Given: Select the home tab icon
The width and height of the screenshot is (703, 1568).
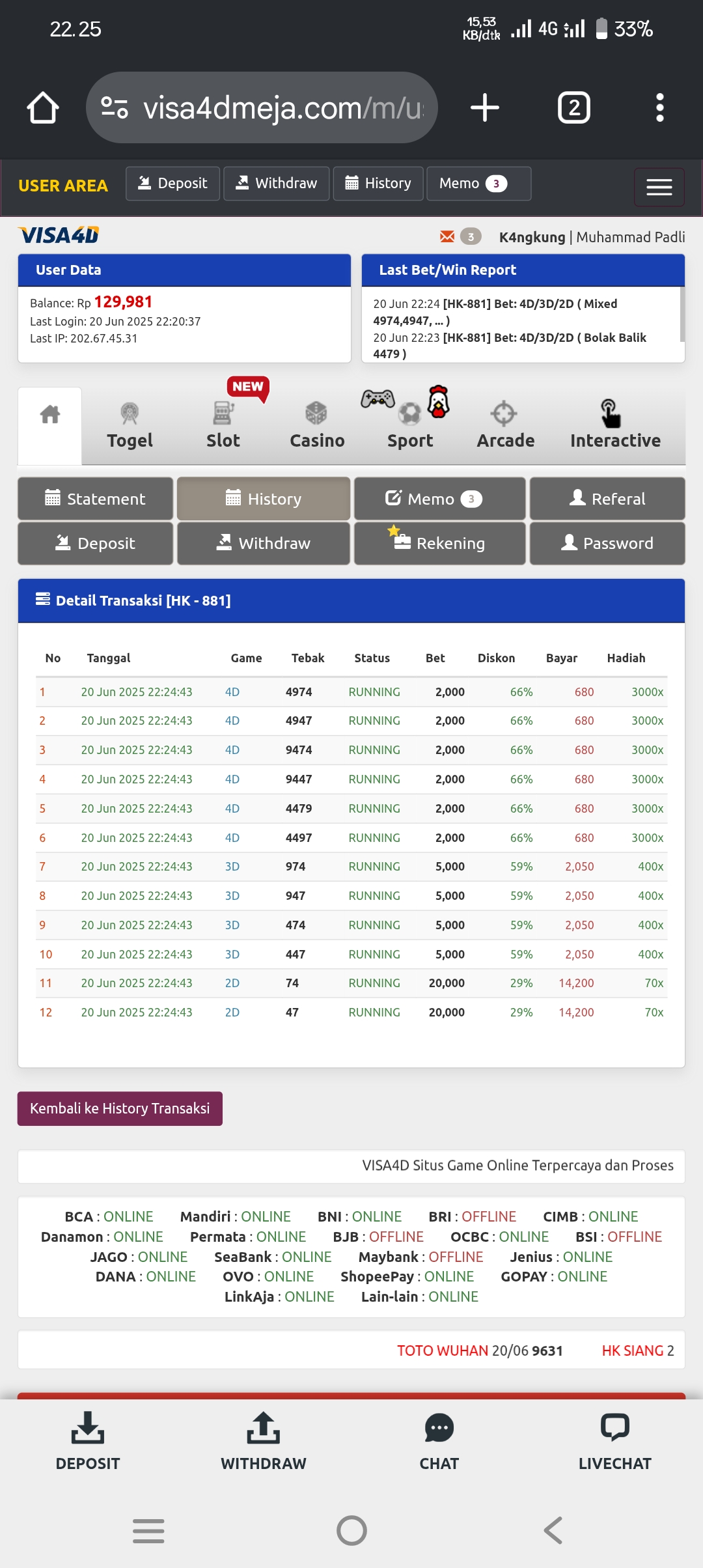Looking at the screenshot, I should [x=50, y=415].
